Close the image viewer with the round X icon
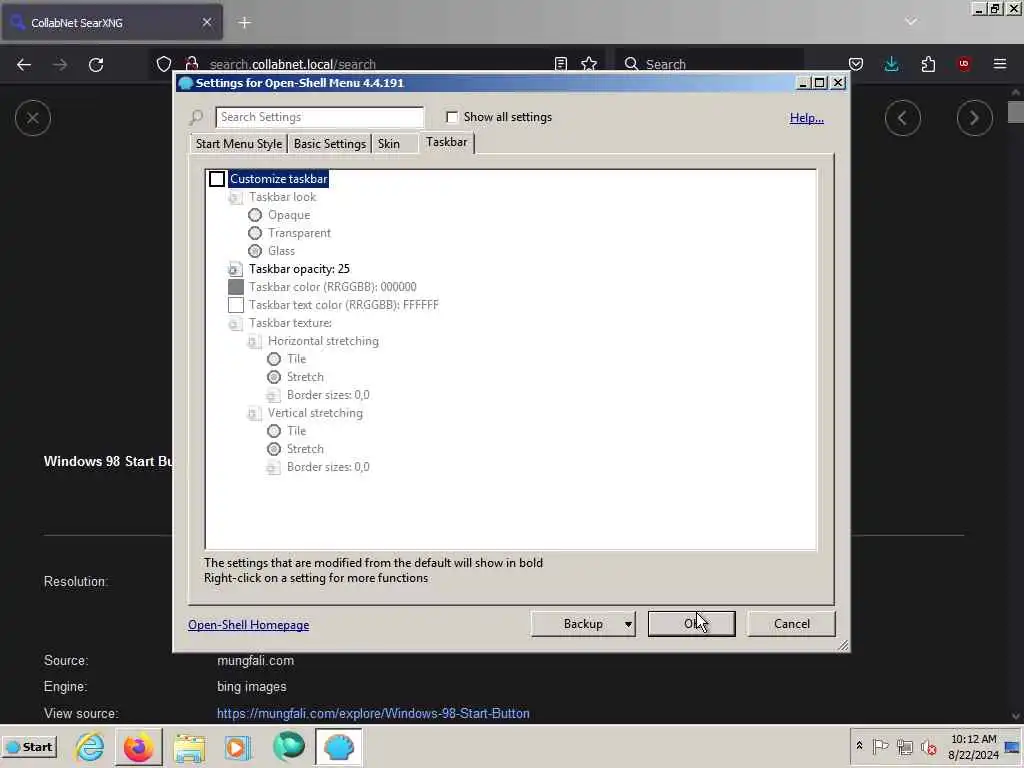1024x768 pixels. click(33, 118)
